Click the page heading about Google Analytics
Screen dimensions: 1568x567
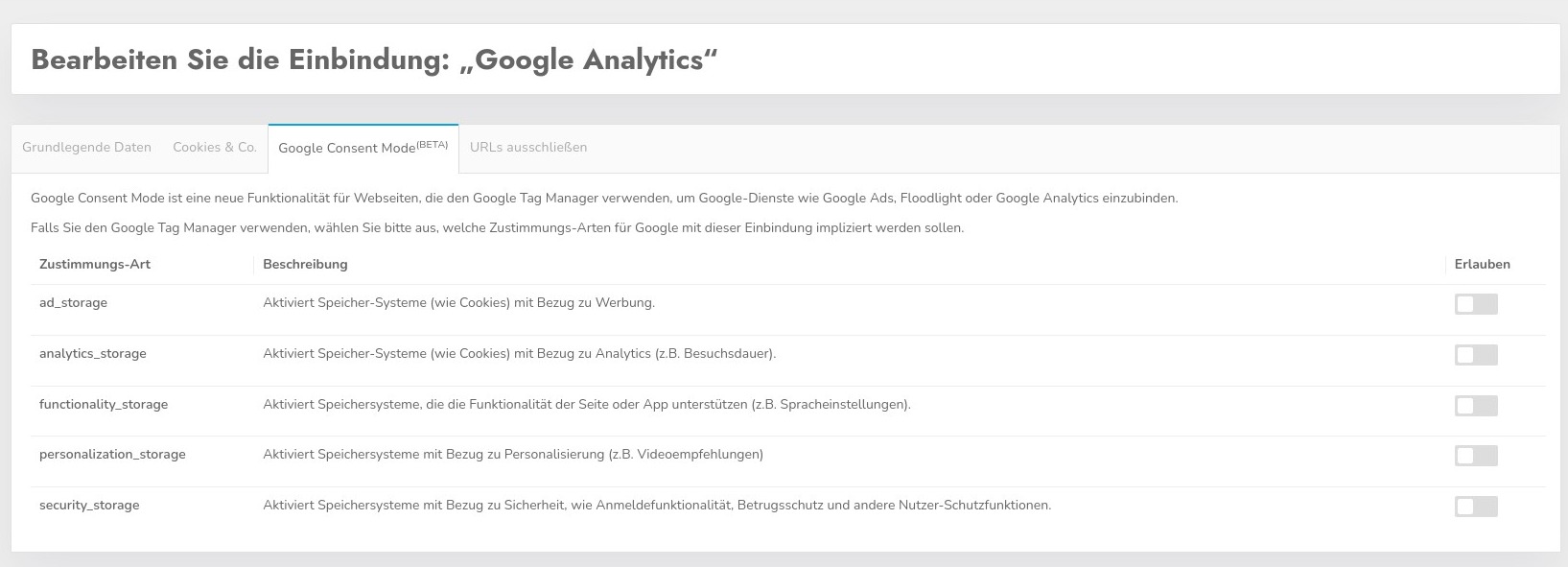pyautogui.click(x=374, y=59)
